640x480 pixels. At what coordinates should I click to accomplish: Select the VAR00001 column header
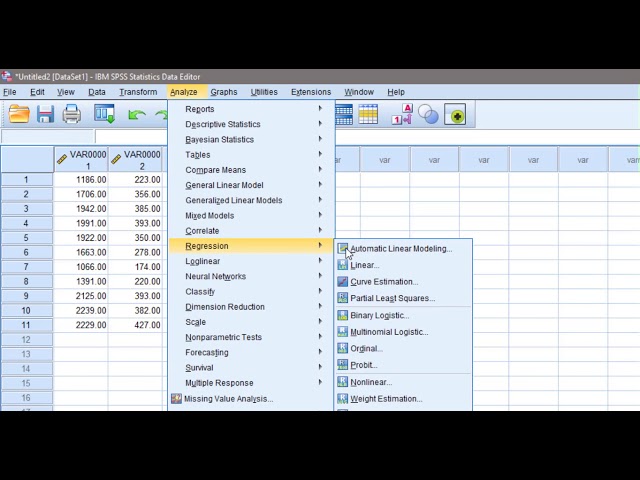[x=81, y=160]
